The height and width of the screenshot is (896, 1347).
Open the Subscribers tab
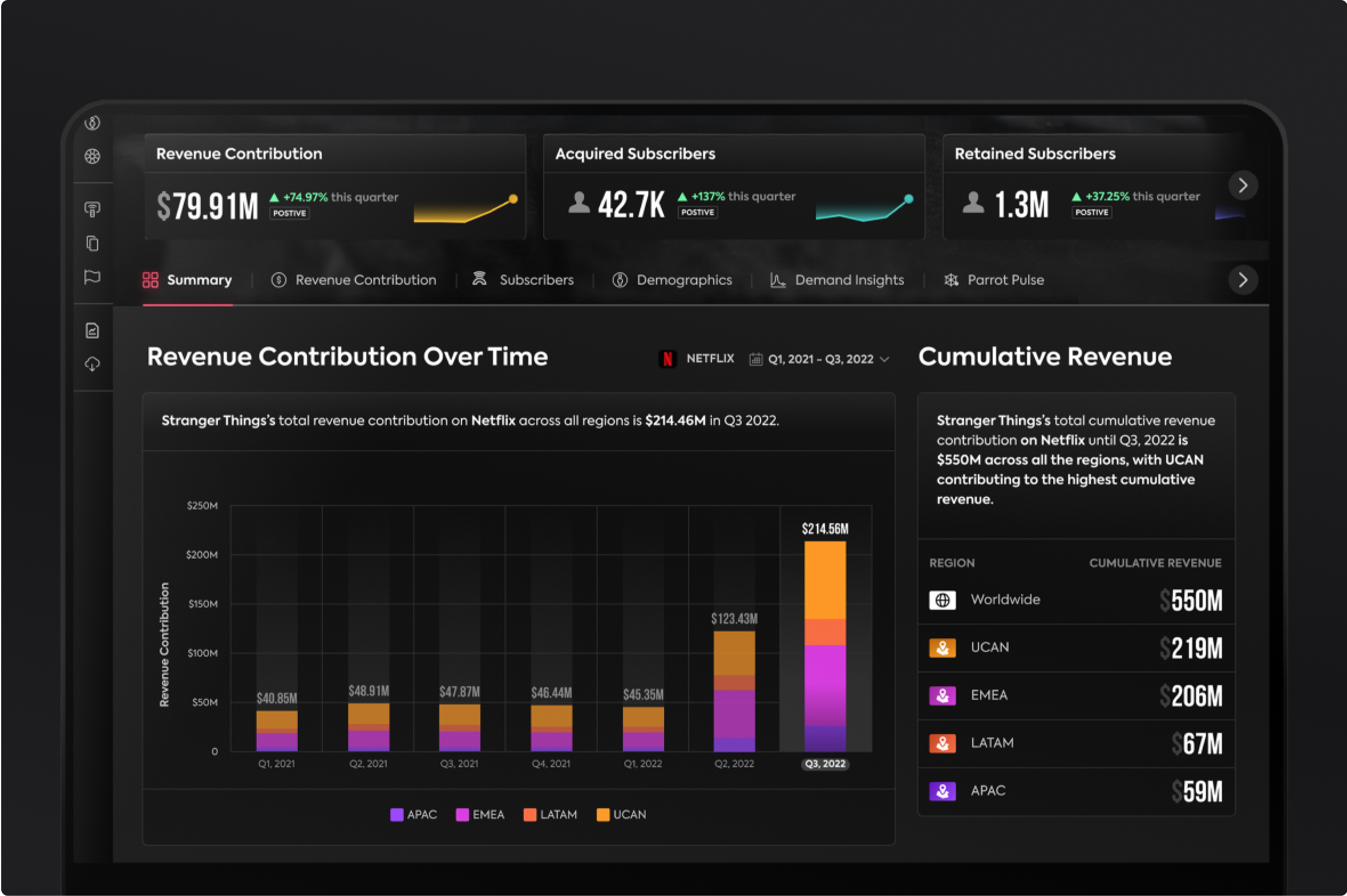pos(523,280)
